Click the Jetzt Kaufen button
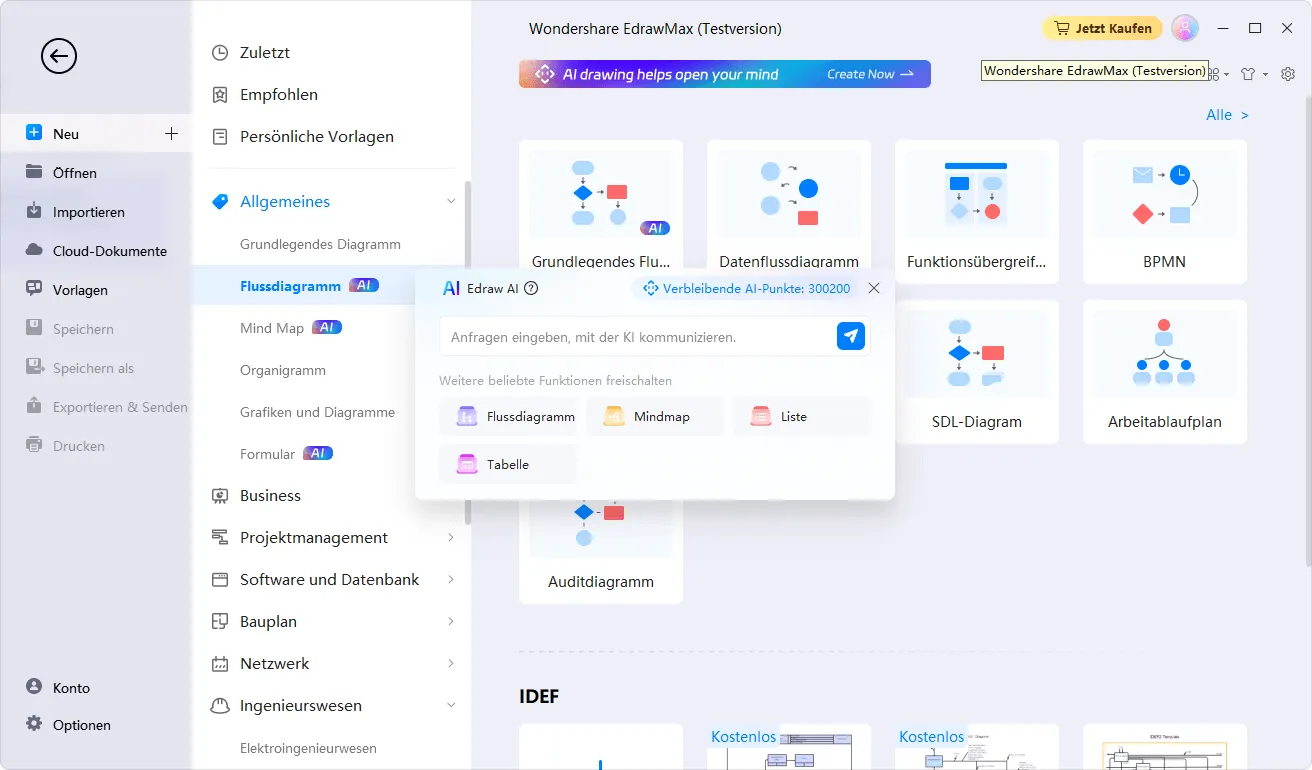Viewport: 1312px width, 770px height. 1101,28
